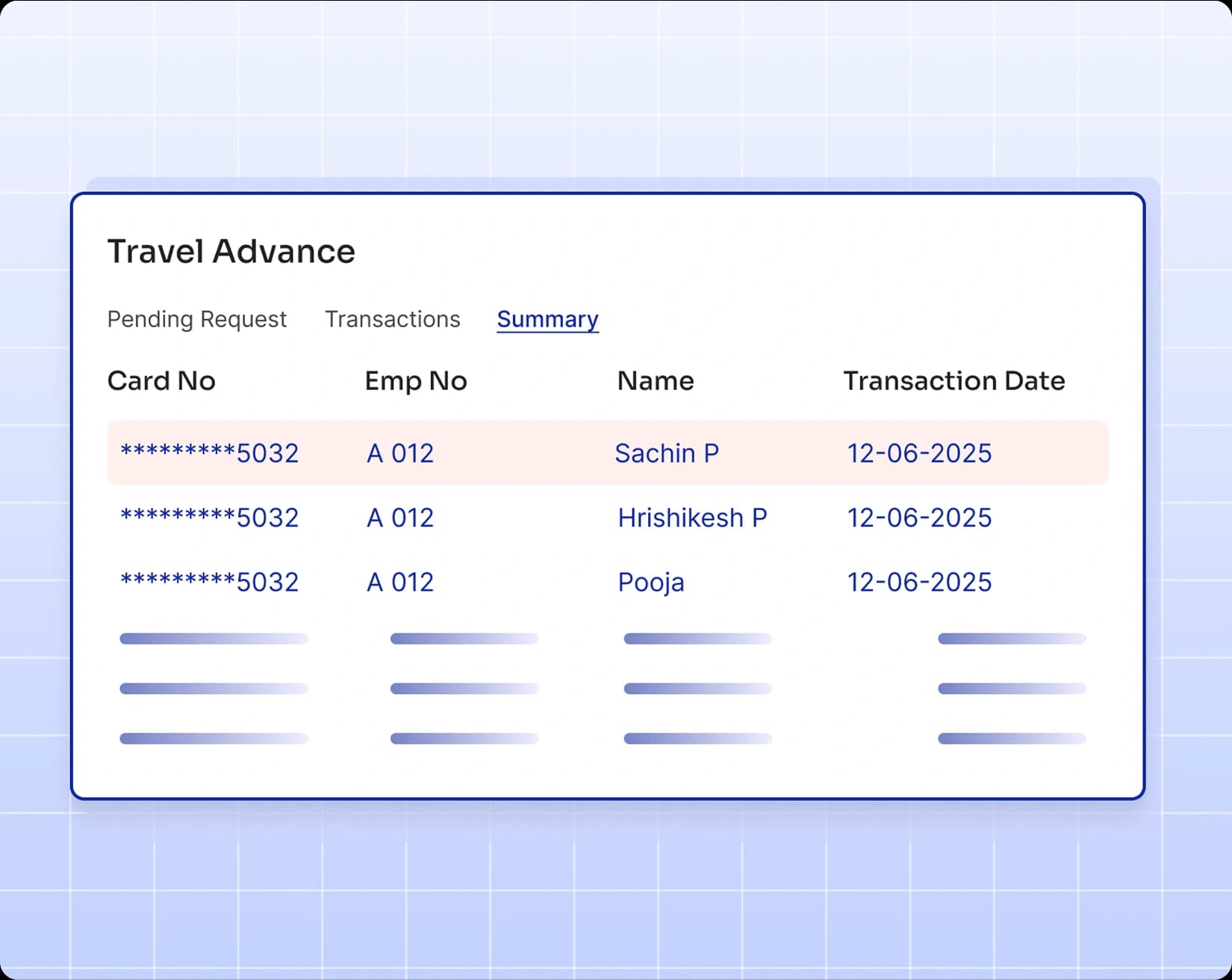Click the name Hrishikesh P
Screen dimensions: 1232x980
coord(692,518)
